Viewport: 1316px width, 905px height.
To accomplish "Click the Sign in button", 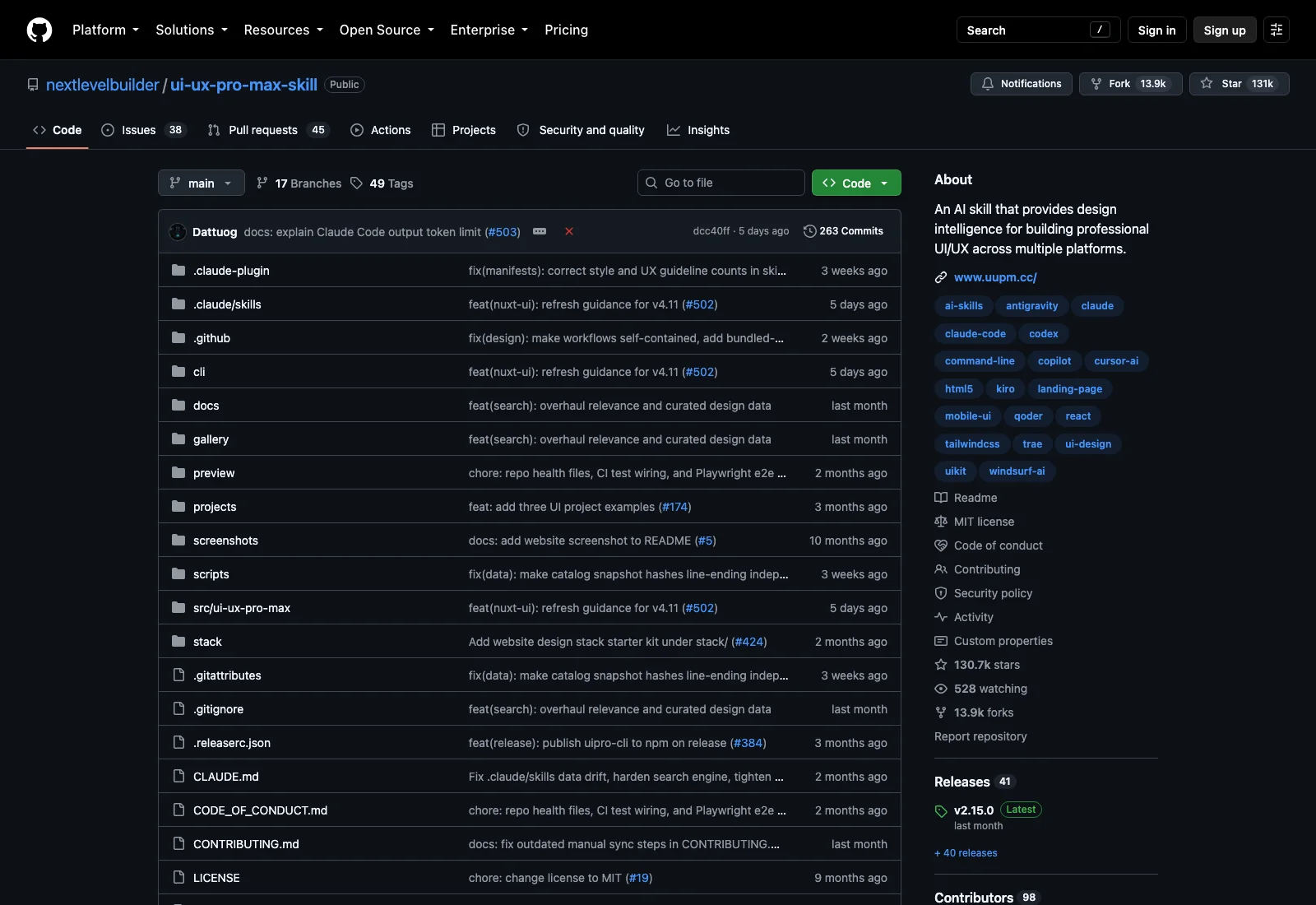I will point(1156,30).
